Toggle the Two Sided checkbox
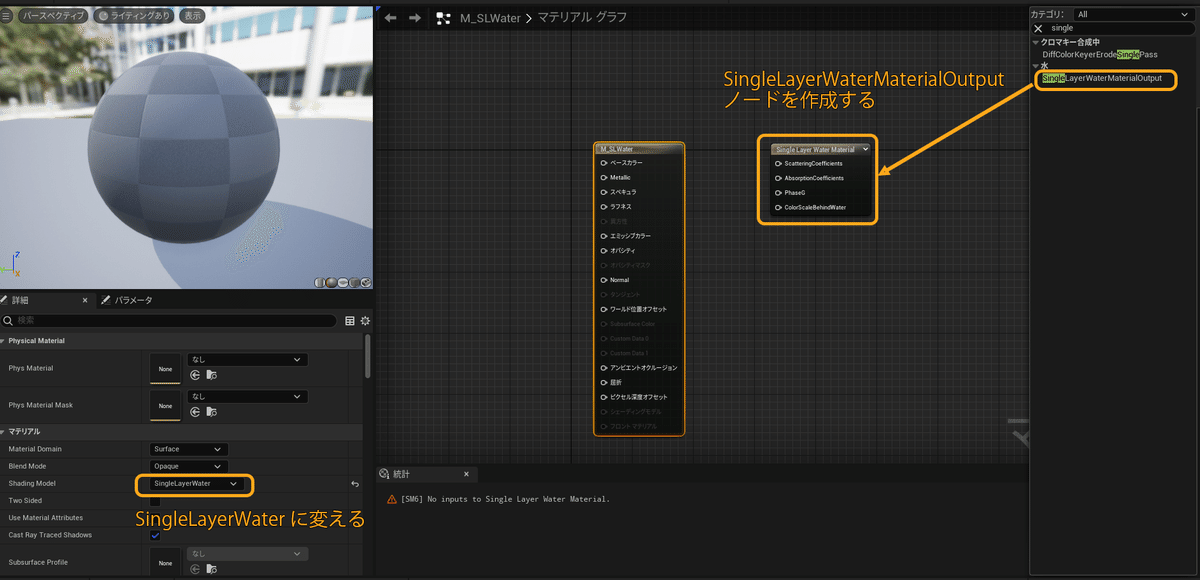This screenshot has height=580, width=1200. pyautogui.click(x=155, y=500)
